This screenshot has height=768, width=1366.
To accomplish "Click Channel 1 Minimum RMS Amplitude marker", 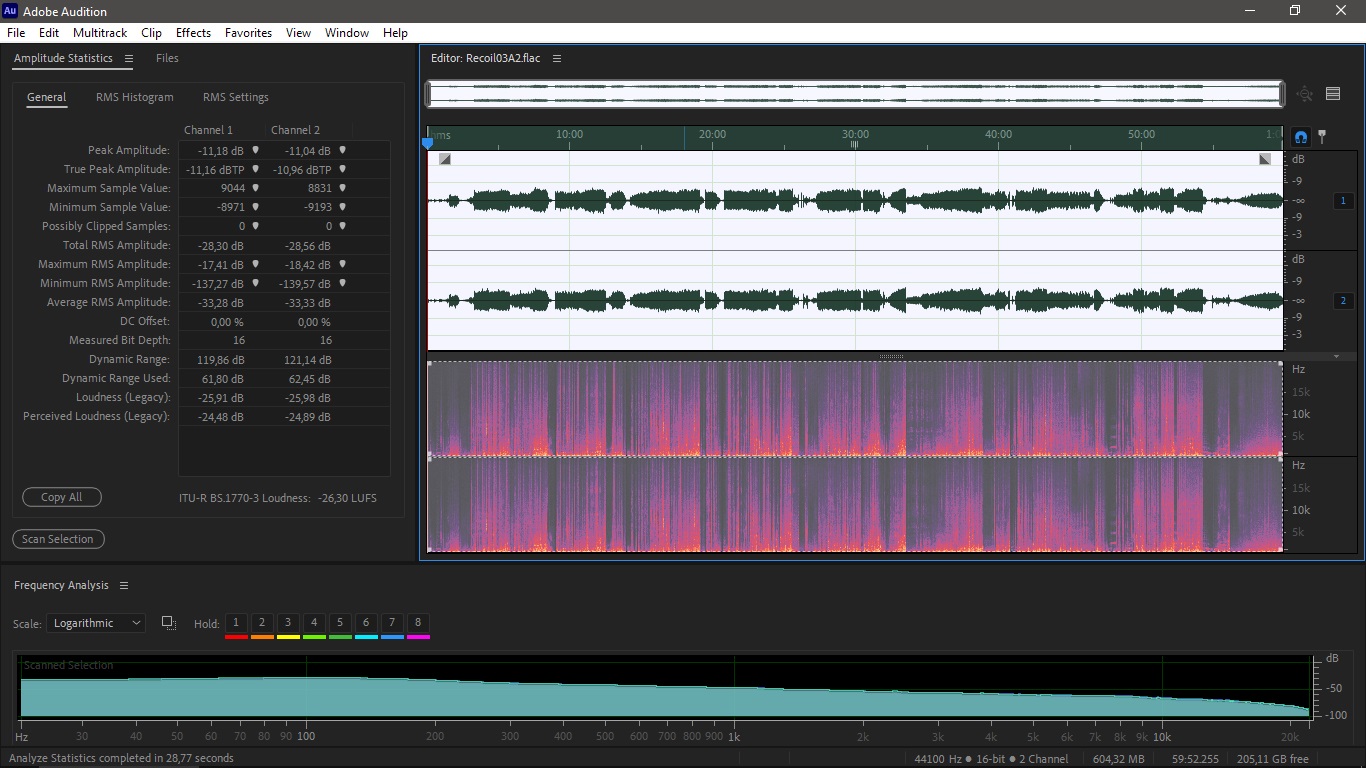I will (255, 283).
